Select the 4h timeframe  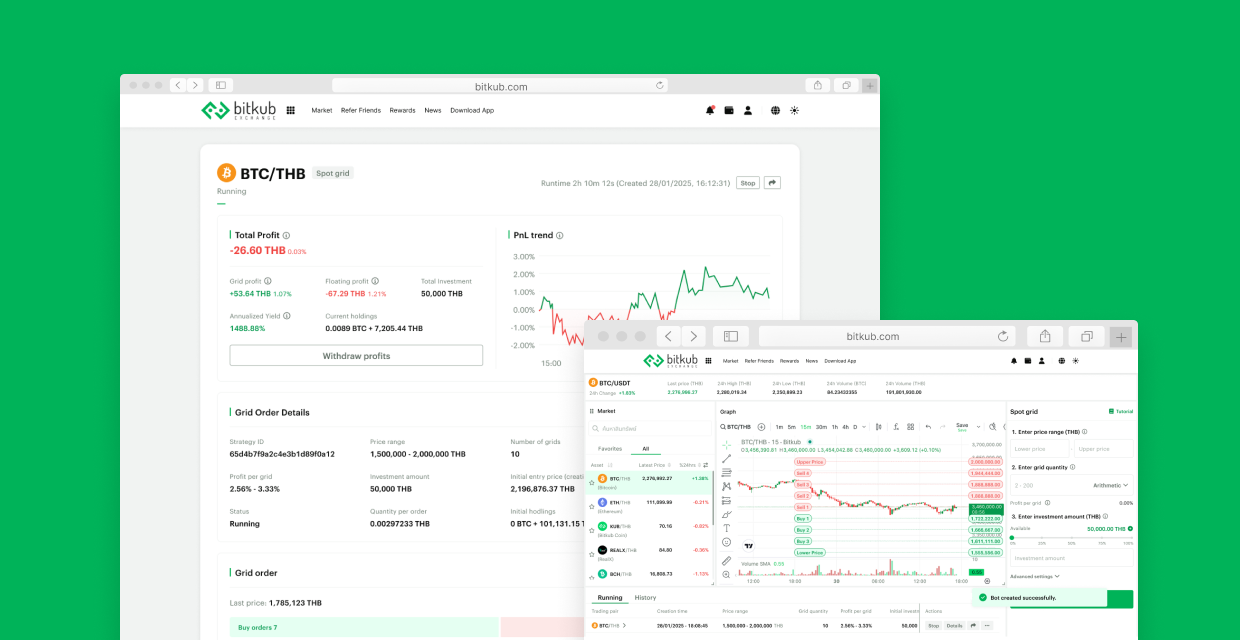coord(845,427)
